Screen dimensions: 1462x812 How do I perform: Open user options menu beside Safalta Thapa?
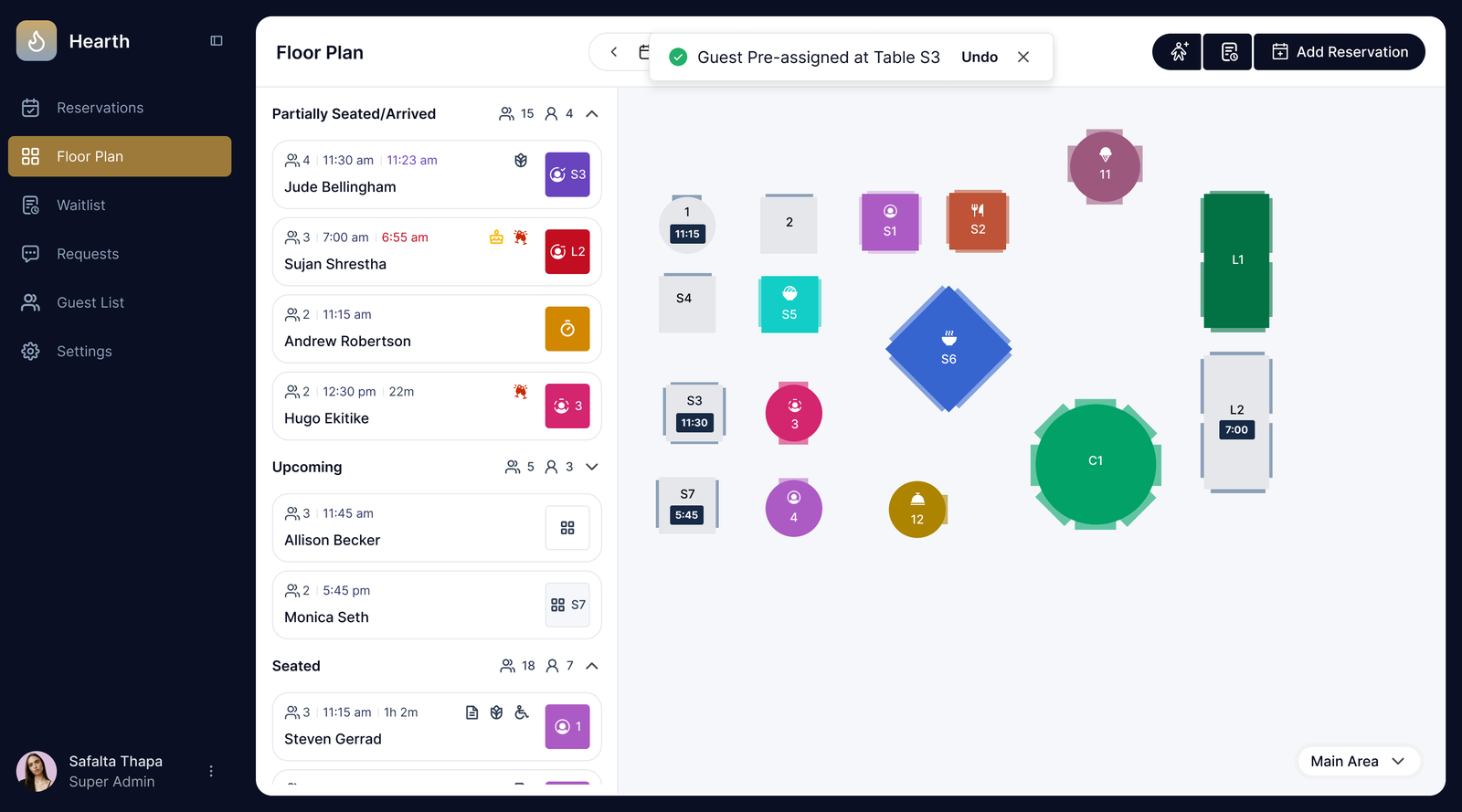(x=211, y=771)
